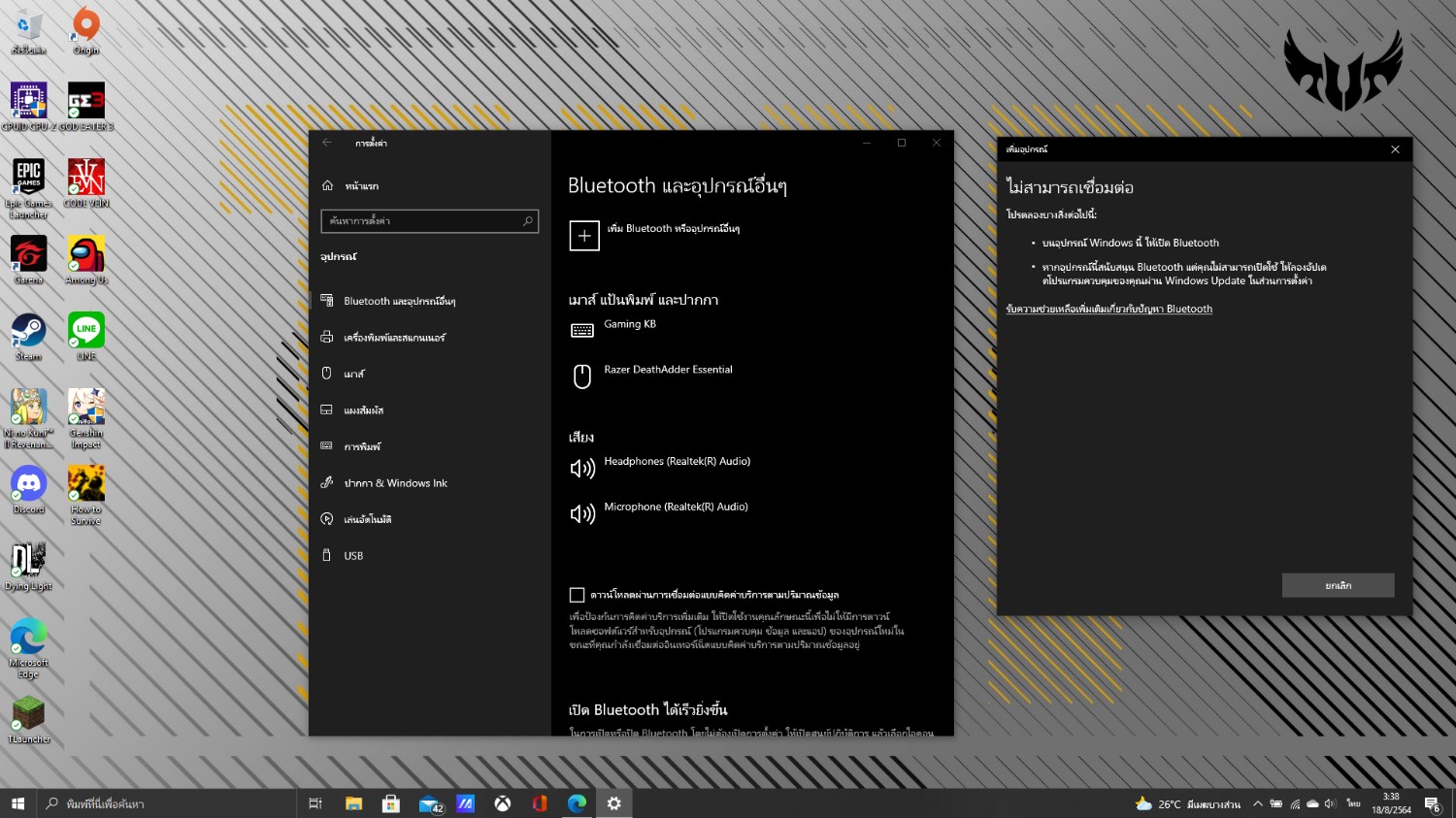Open the Windows Start menu

(17, 803)
